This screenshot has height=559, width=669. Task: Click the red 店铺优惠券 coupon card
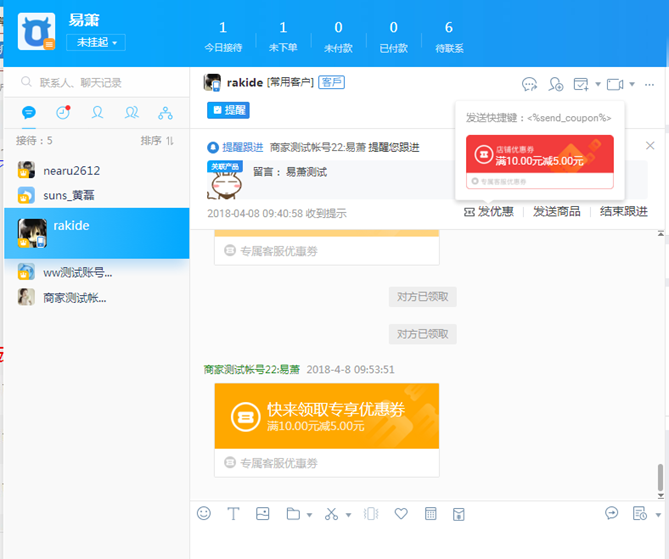point(539,153)
